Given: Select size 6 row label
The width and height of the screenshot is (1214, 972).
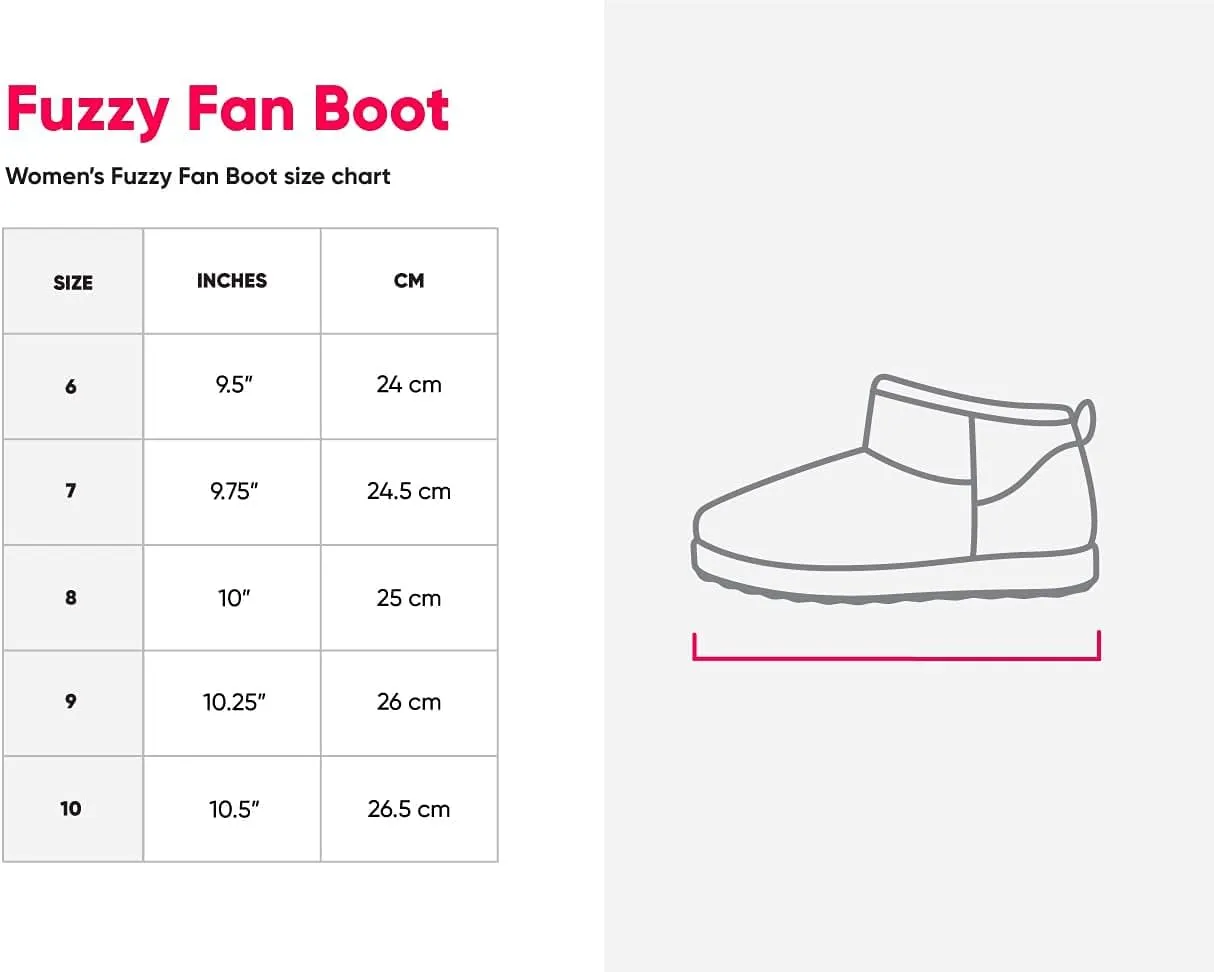Looking at the screenshot, I should 73,386.
